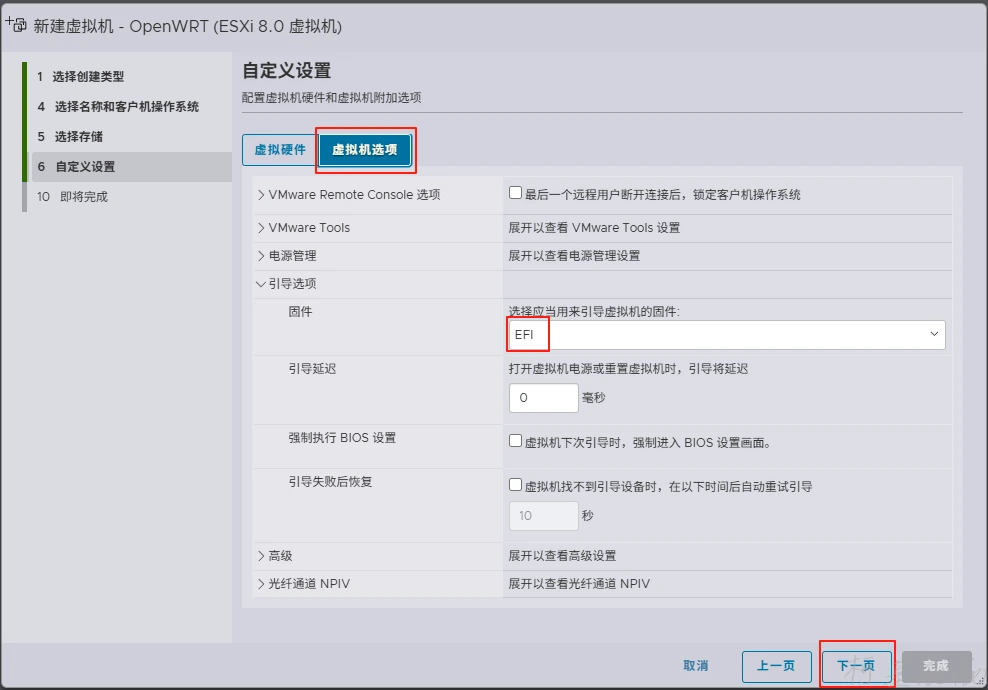The height and width of the screenshot is (690, 988).
Task: Collapse the 引导选项 section
Action: coord(262,284)
